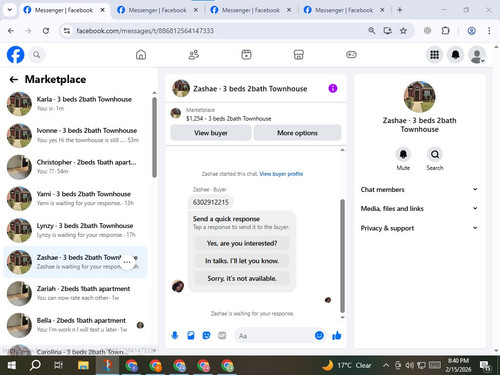Open the Windows notification center icon
Image resolution: width=500 pixels, height=375 pixels.
click(x=485, y=365)
